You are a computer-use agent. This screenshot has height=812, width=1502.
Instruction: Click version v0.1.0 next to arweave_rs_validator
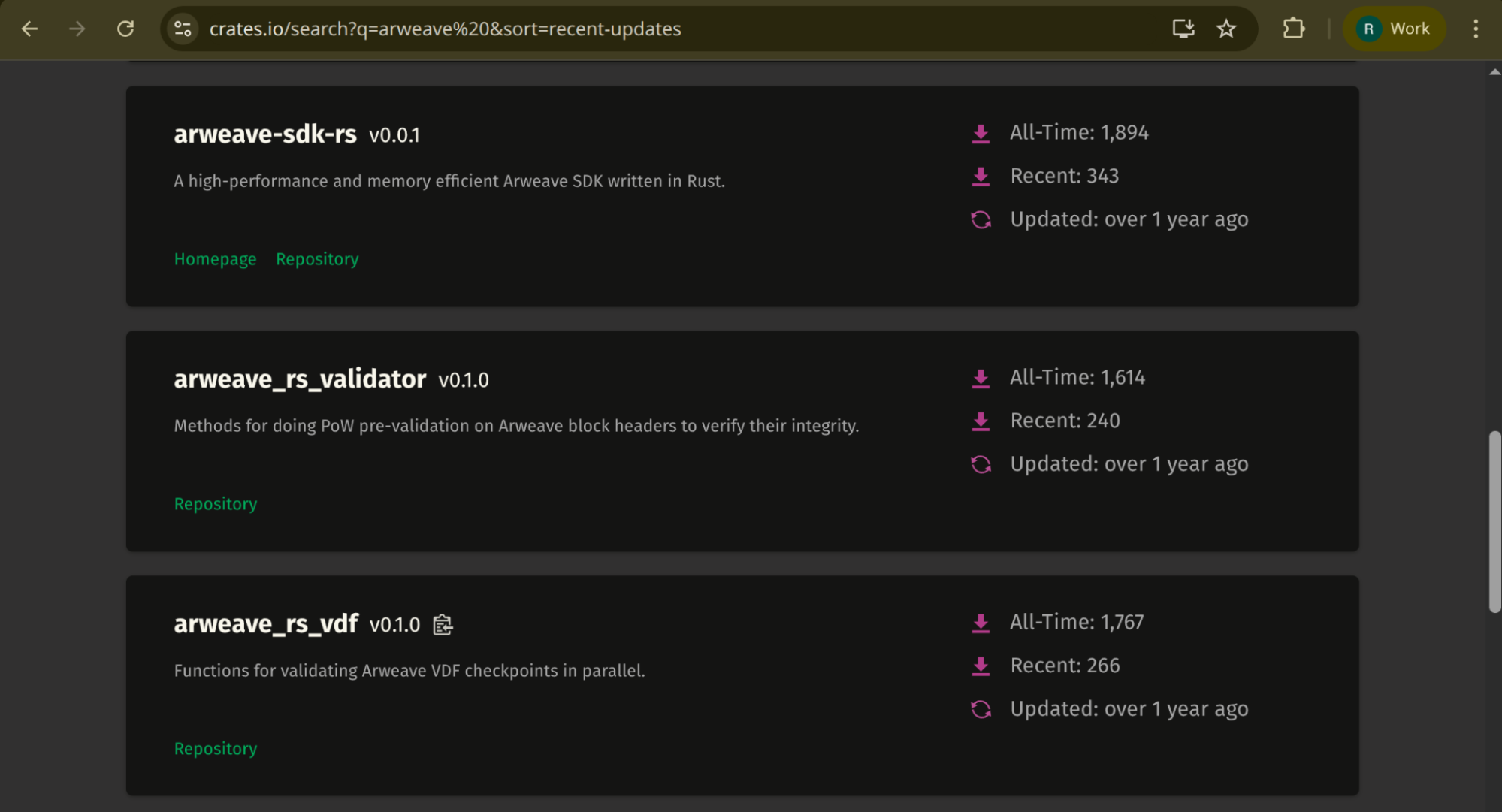463,381
